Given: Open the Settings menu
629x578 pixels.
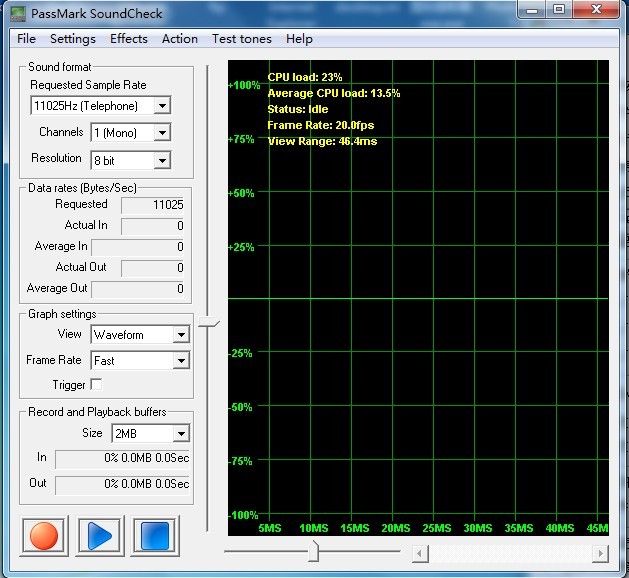Looking at the screenshot, I should (x=73, y=39).
